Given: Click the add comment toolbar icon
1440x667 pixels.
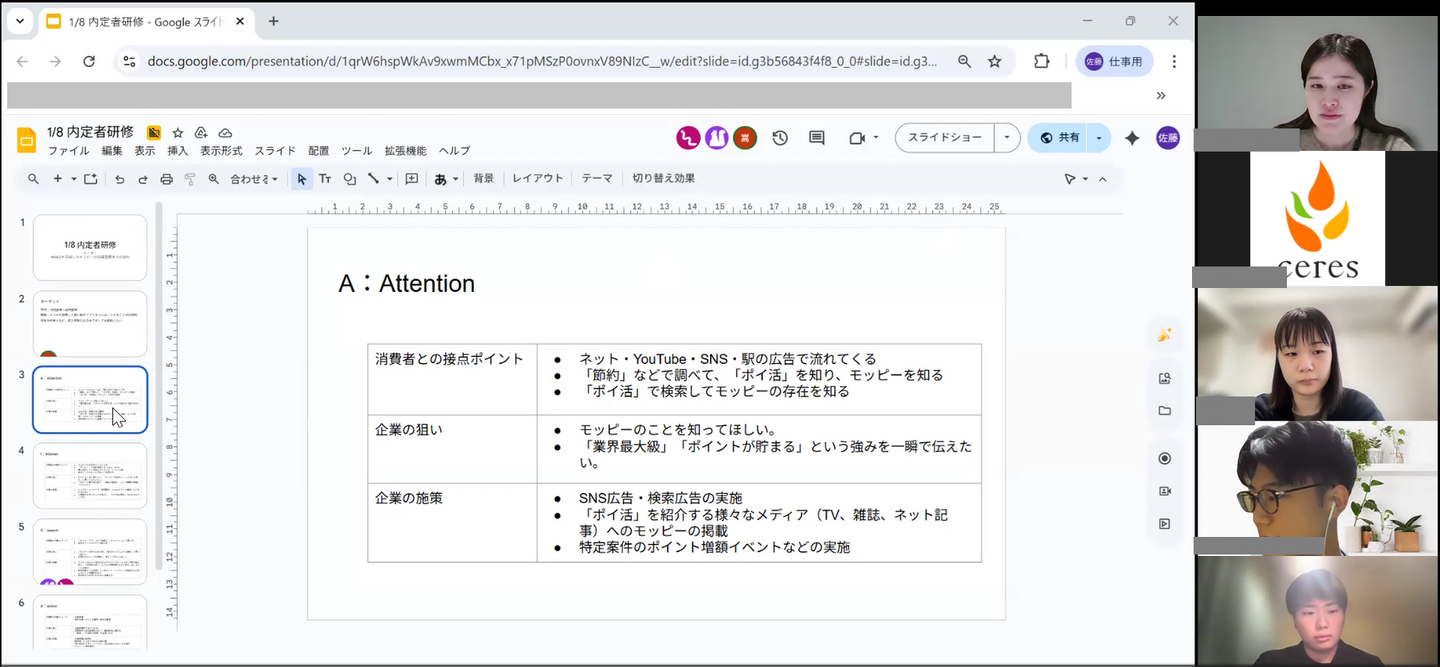Looking at the screenshot, I should click(x=411, y=179).
